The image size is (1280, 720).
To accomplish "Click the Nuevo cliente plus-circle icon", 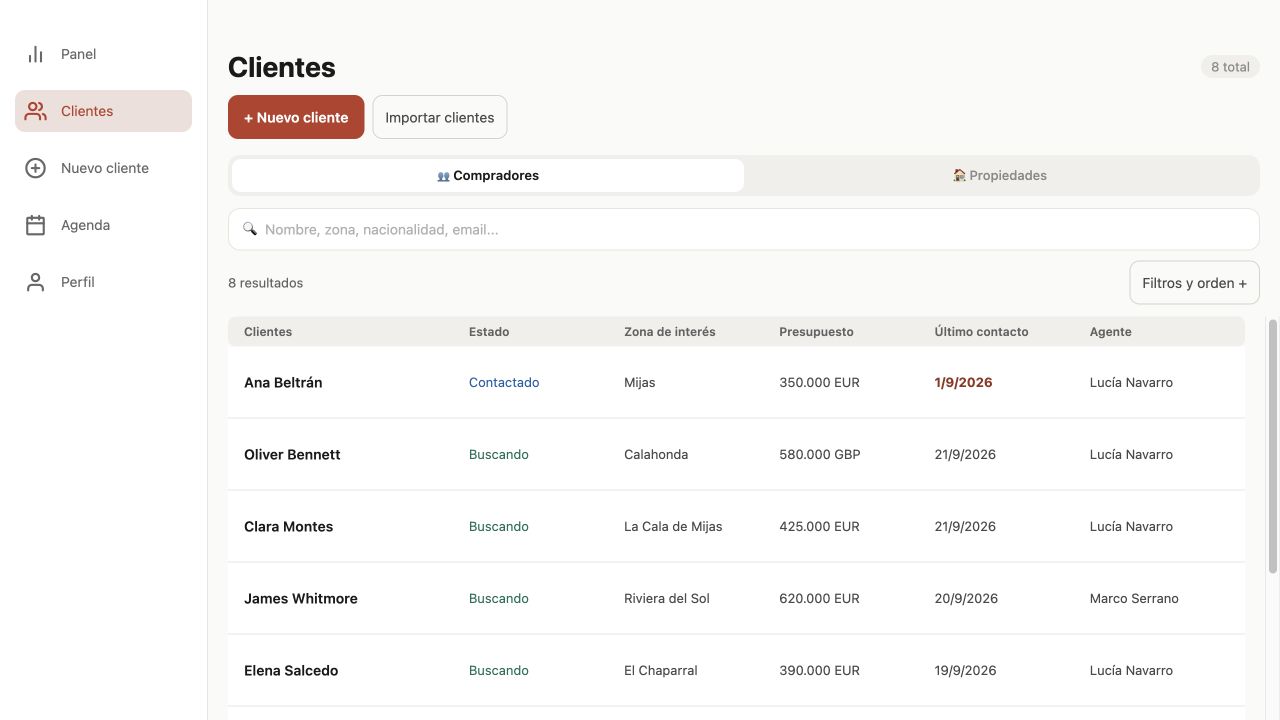I will click(x=36, y=168).
